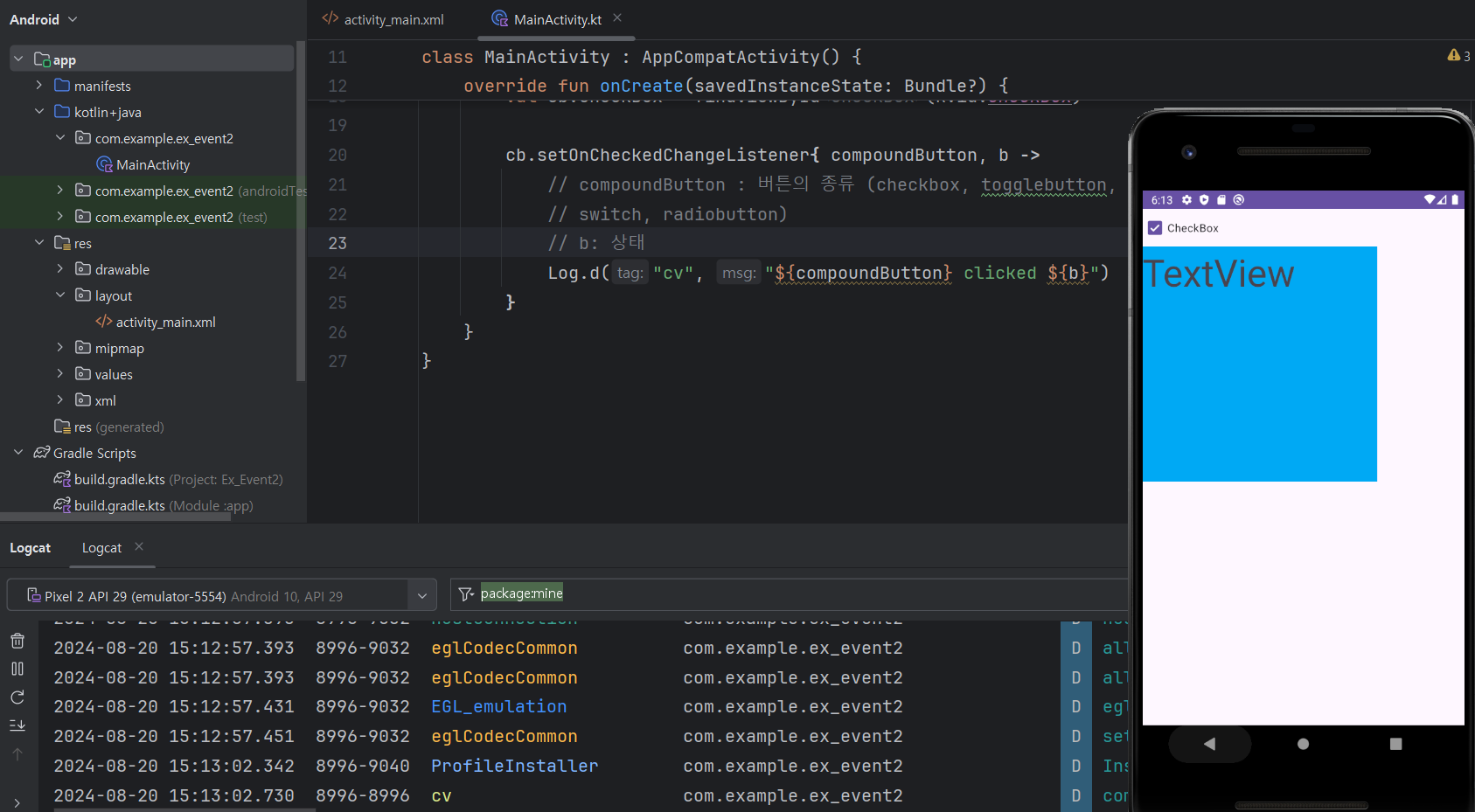1475x812 pixels.
Task: Collapse the layout folder
Action: [60, 295]
